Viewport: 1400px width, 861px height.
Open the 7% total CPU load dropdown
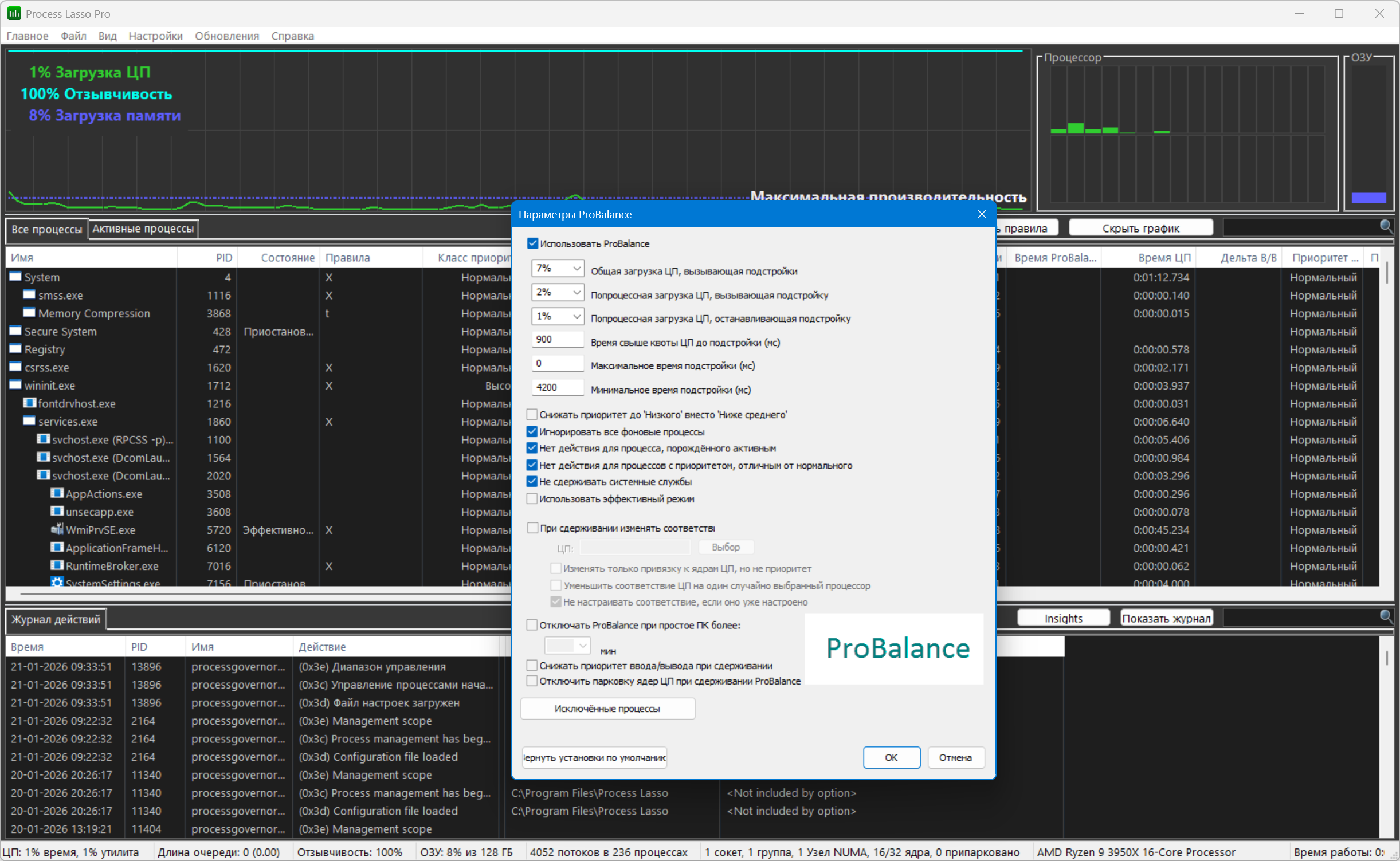tap(558, 268)
